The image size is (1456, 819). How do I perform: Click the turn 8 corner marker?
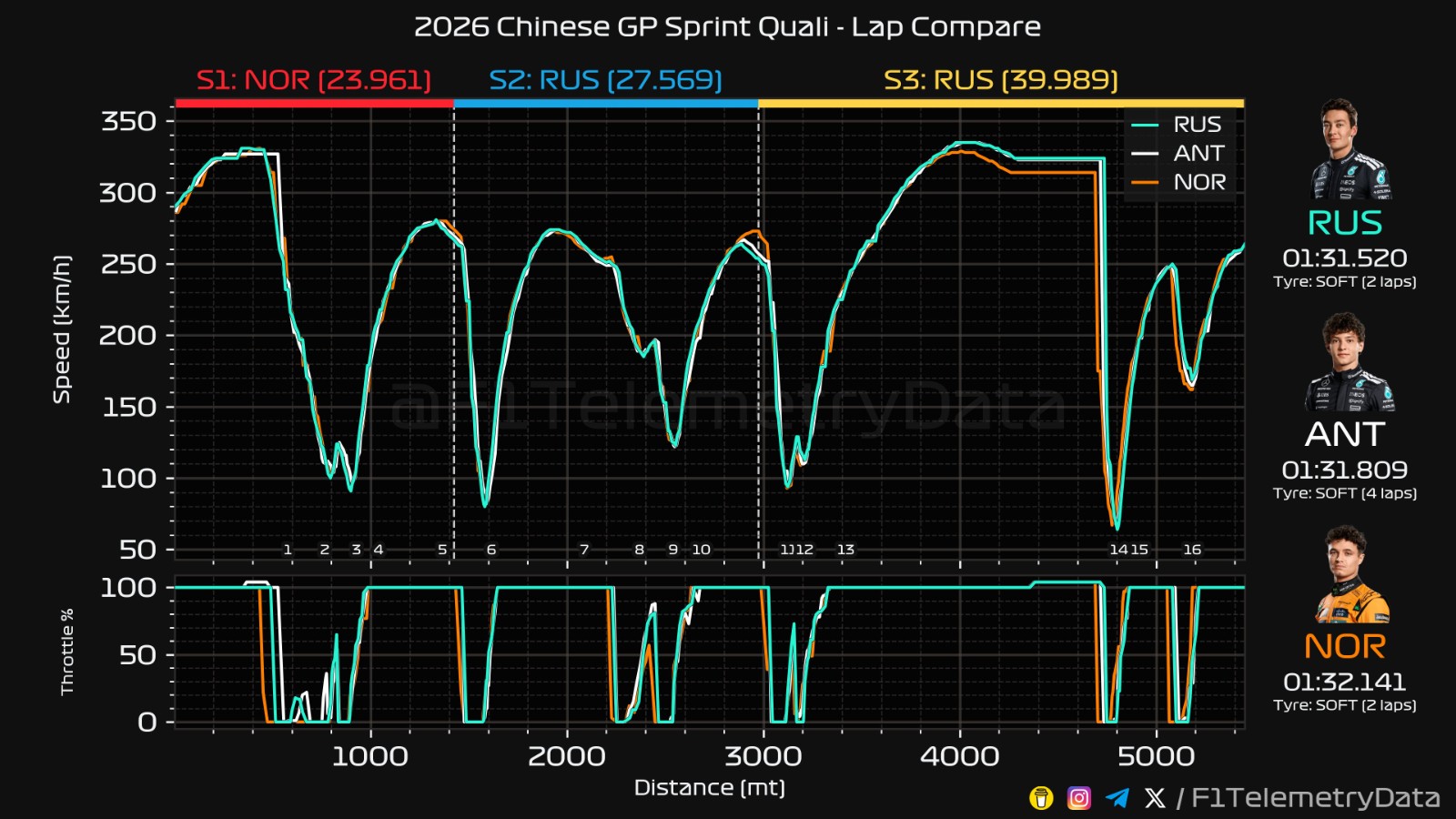640,550
